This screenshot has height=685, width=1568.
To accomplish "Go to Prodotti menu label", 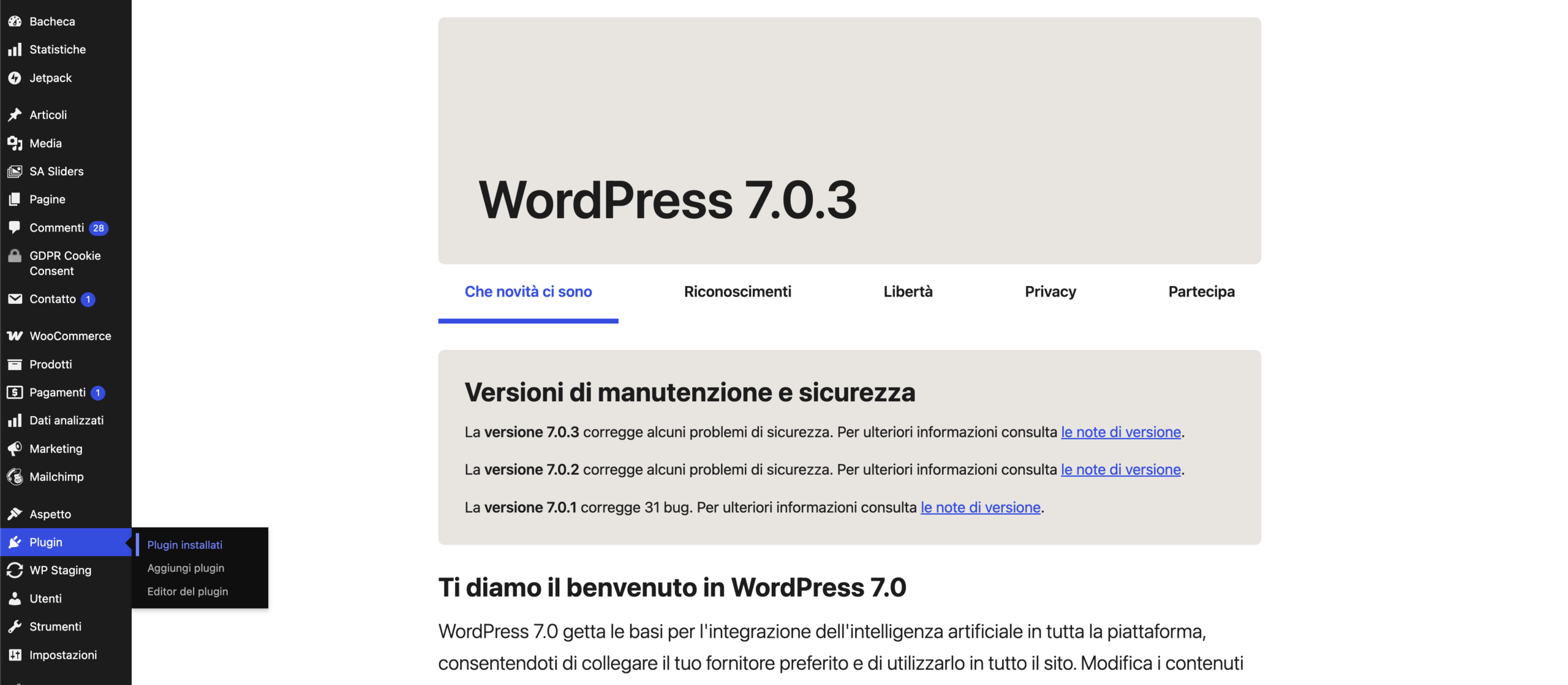I will [51, 364].
